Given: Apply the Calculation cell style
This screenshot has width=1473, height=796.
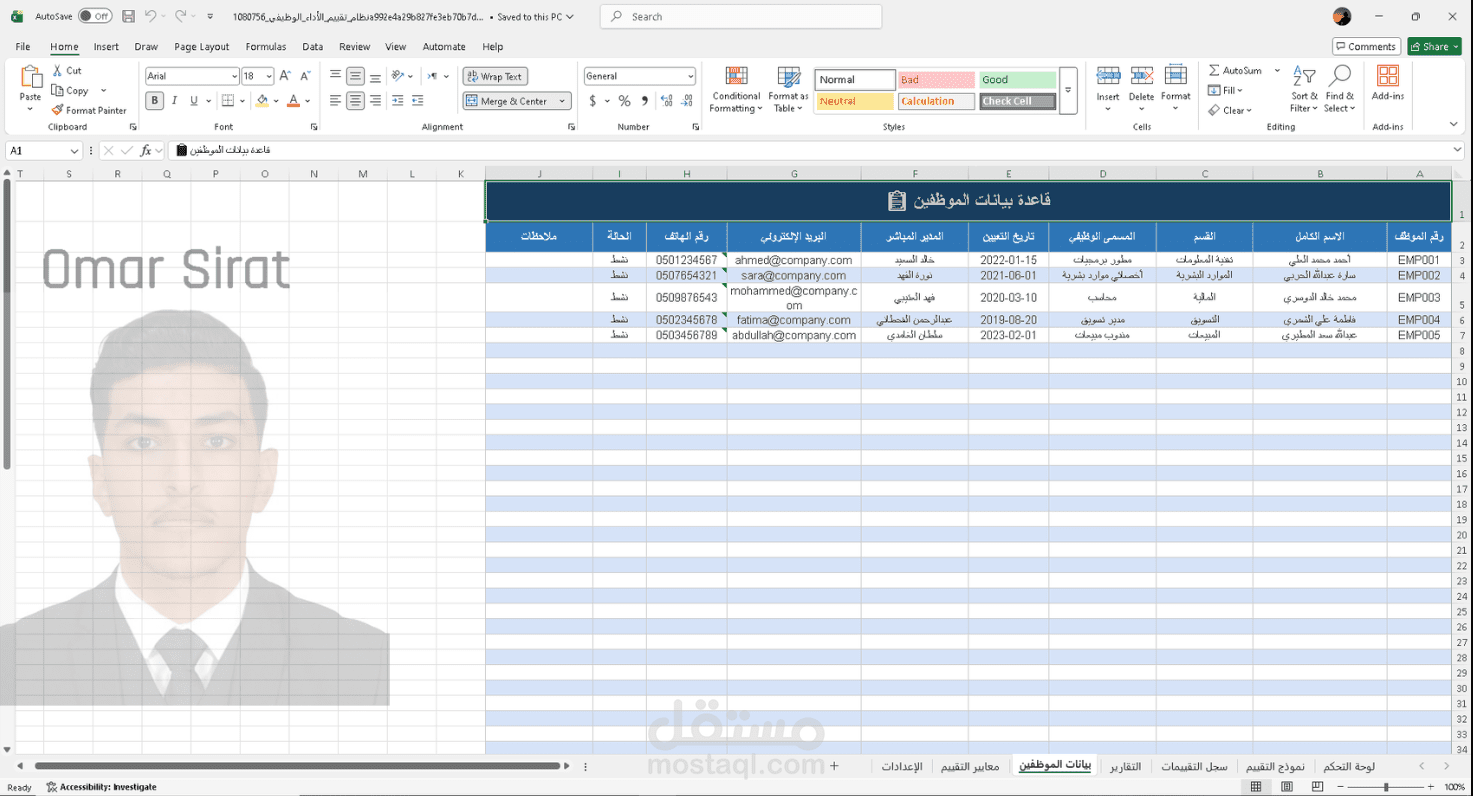Looking at the screenshot, I should 936,101.
